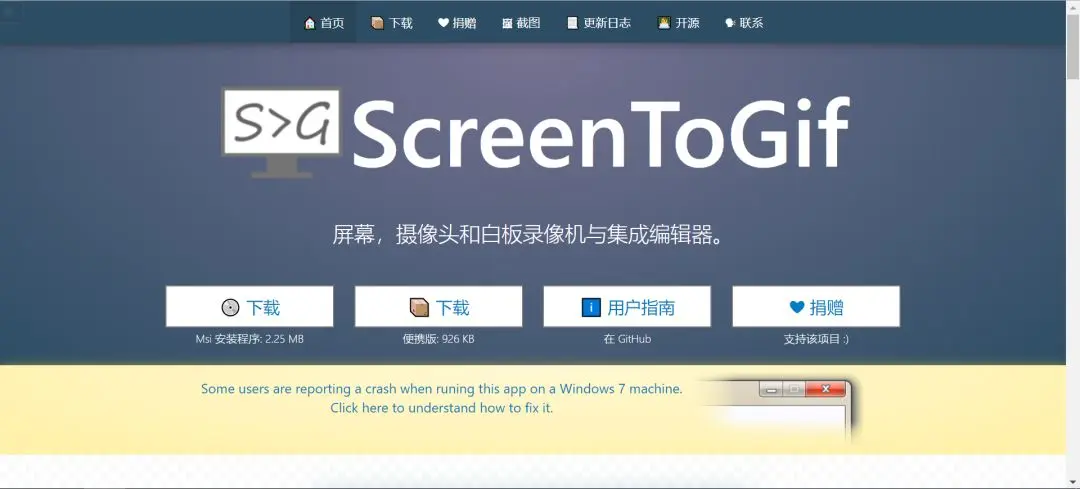Open the 首页 home menu item
Viewport: 1080px width, 489px height.
pyautogui.click(x=323, y=23)
